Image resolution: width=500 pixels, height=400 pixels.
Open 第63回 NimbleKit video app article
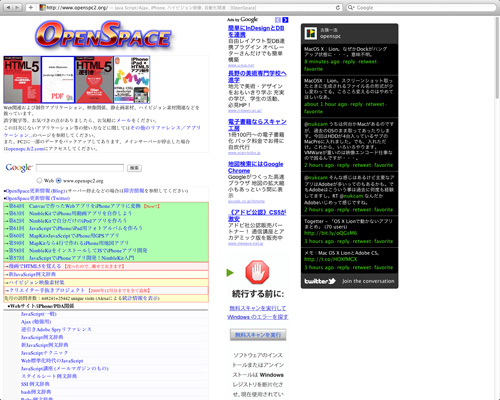tap(70, 213)
